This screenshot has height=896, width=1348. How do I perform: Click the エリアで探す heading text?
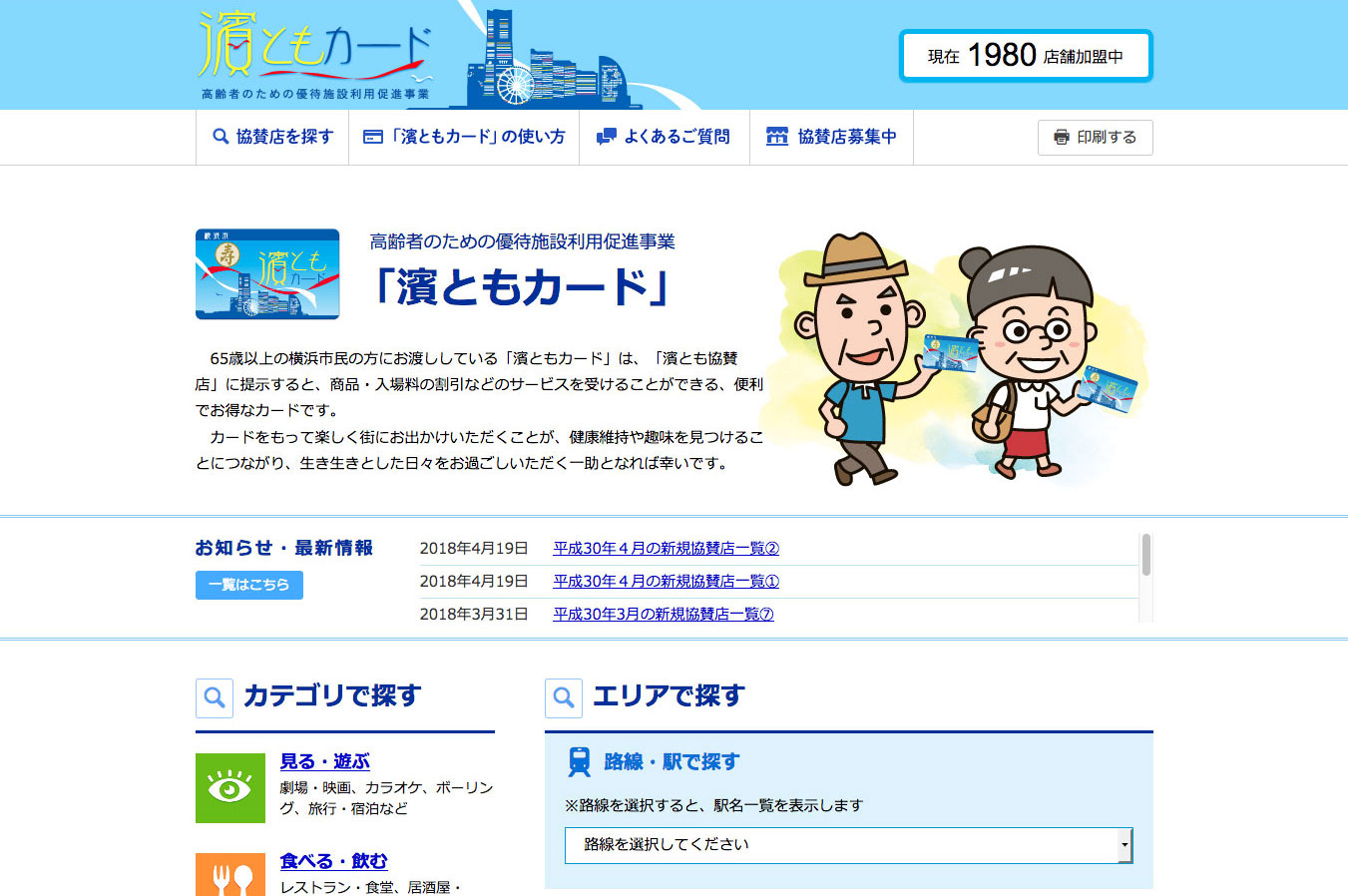(670, 695)
